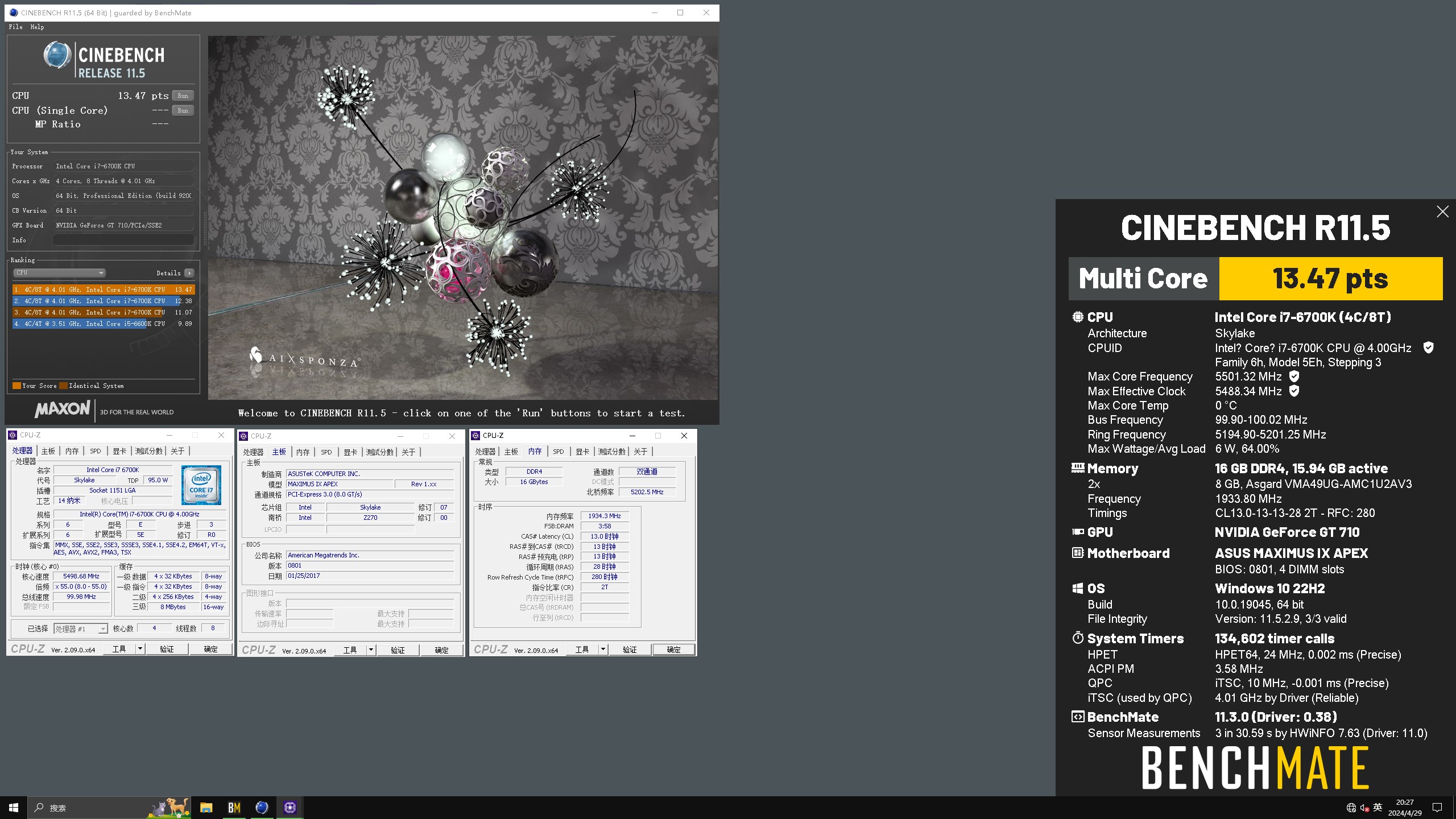1456x819 pixels.
Task: Click the System Timers clock icon
Action: pyautogui.click(x=1078, y=638)
